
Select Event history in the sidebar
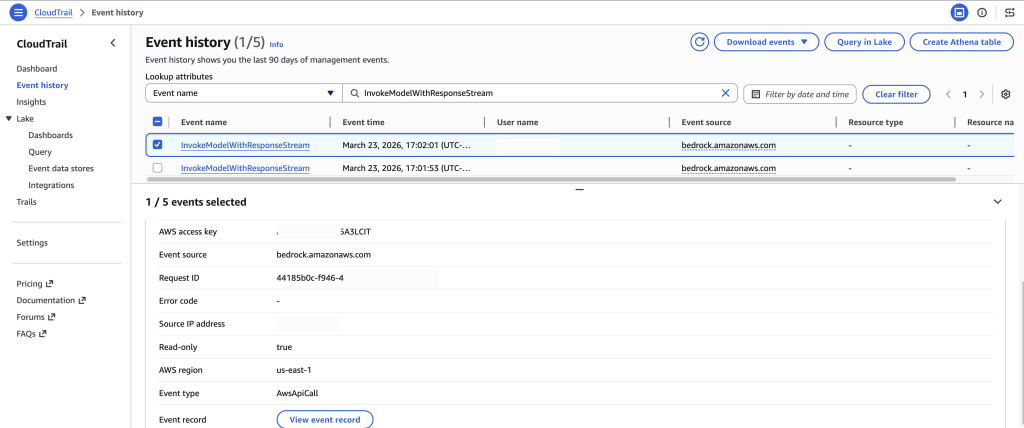coord(42,85)
